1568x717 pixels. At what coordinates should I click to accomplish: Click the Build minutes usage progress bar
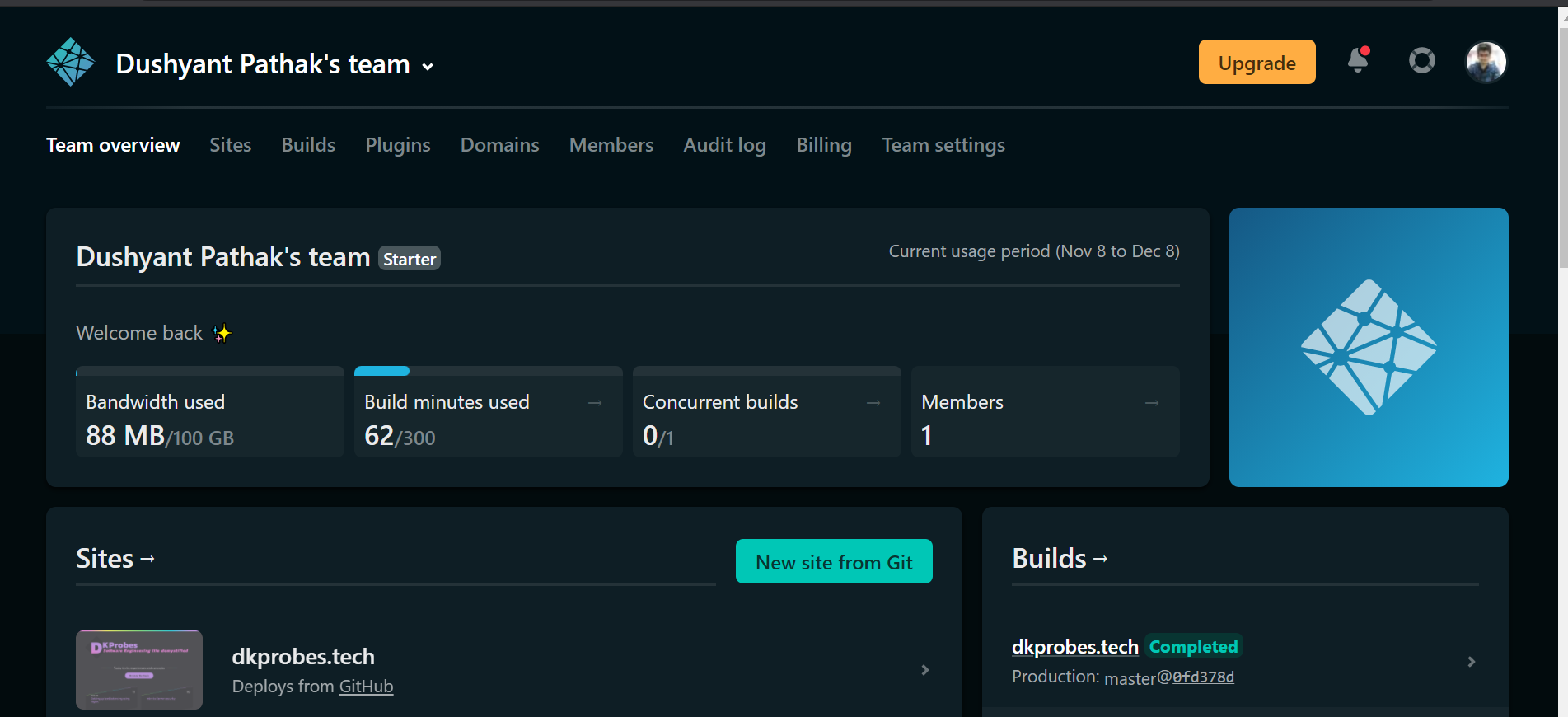[489, 371]
